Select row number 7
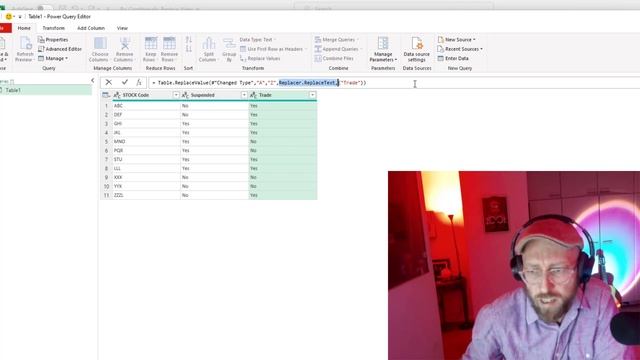This screenshot has width=640, height=360. click(x=106, y=160)
